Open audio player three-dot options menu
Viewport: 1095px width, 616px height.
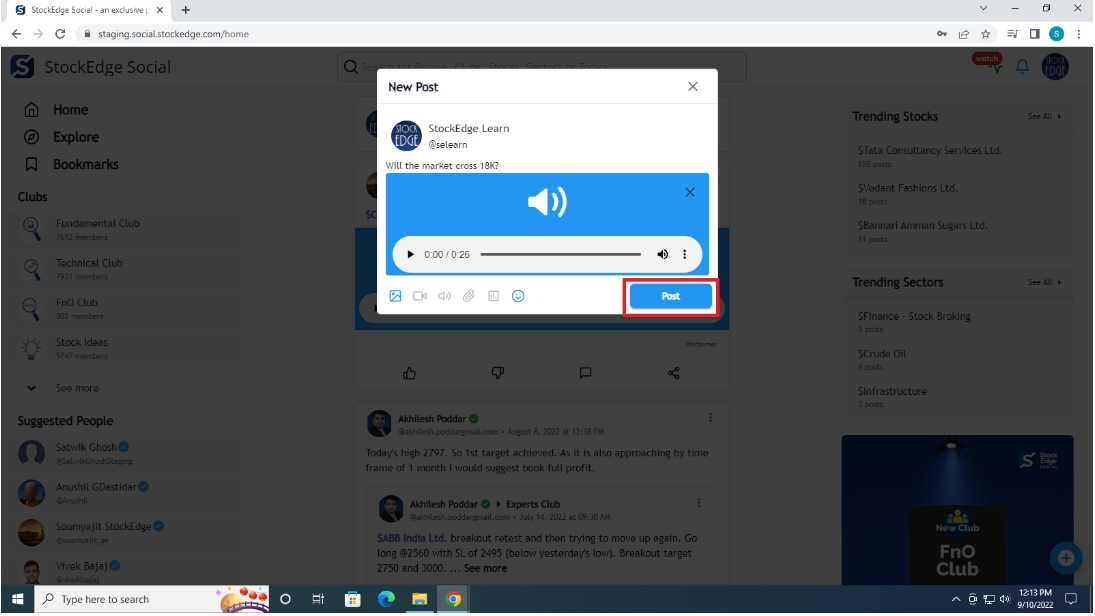(x=685, y=255)
